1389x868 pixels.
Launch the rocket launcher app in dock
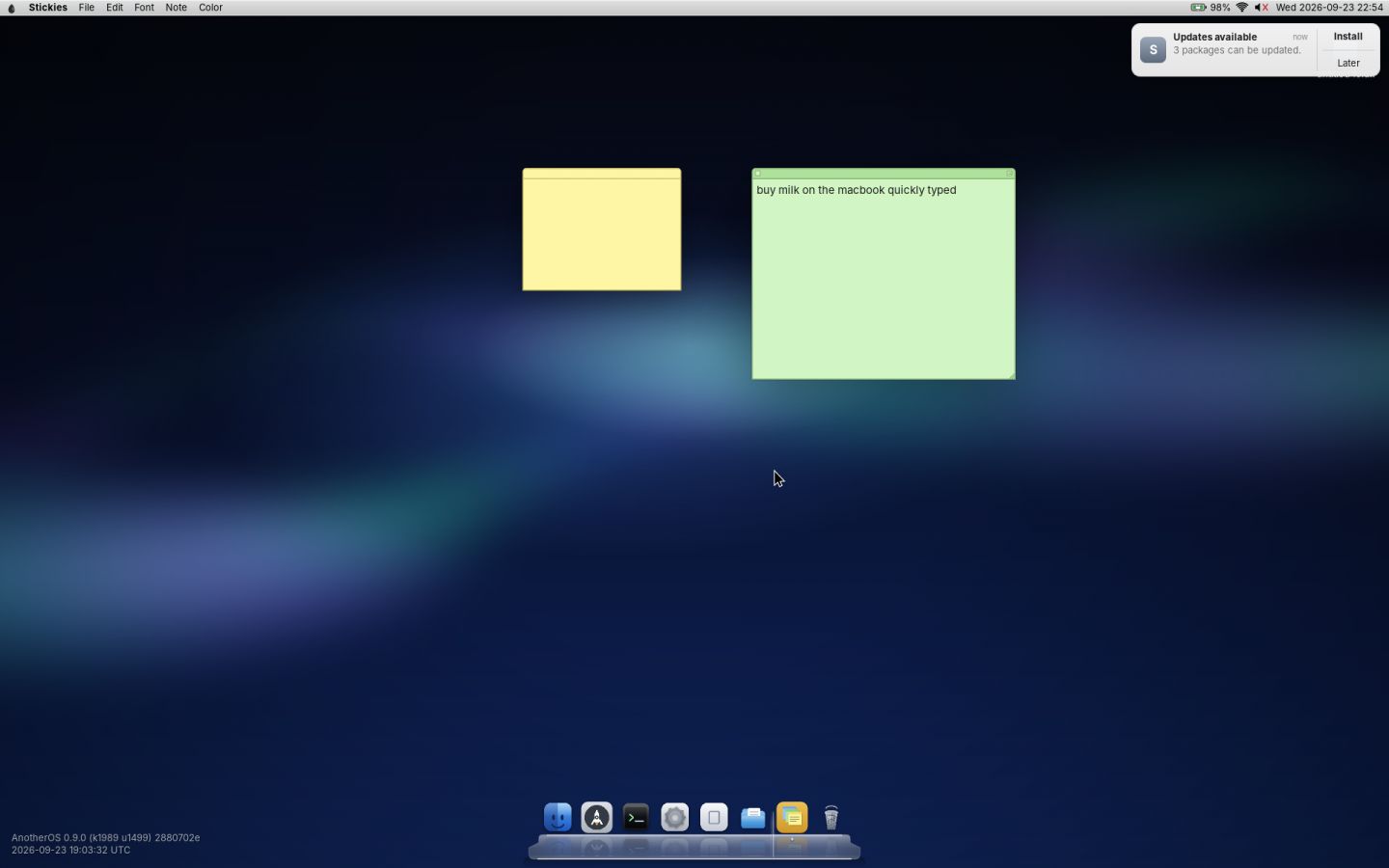point(597,818)
